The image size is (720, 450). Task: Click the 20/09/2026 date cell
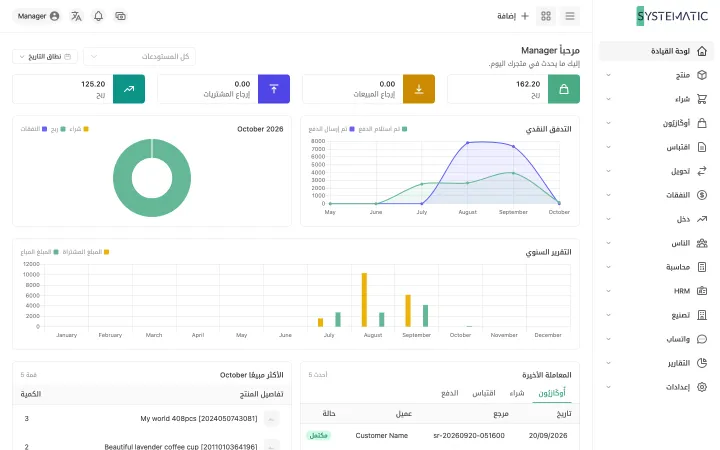point(548,435)
